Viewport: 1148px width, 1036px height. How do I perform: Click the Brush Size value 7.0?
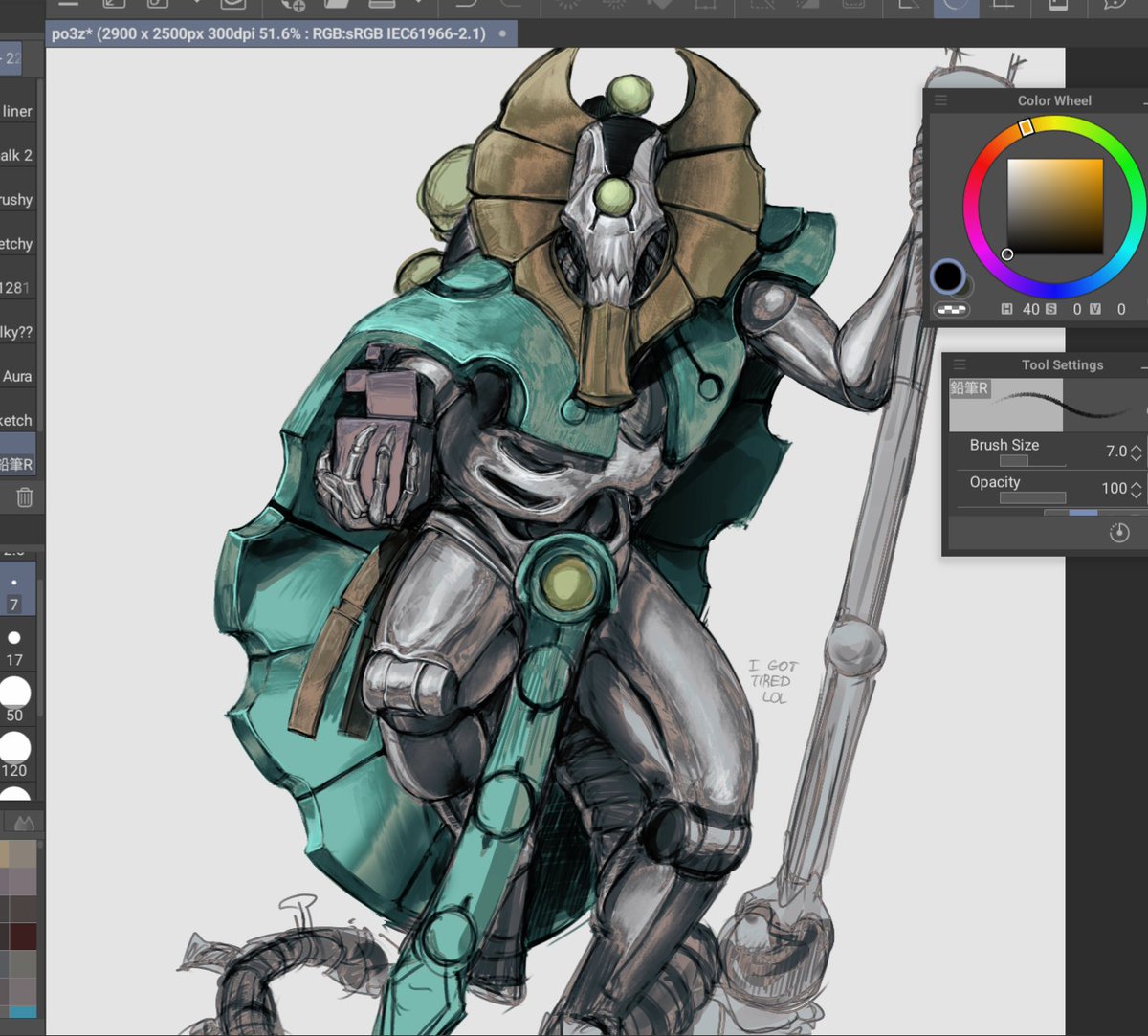coord(1116,452)
